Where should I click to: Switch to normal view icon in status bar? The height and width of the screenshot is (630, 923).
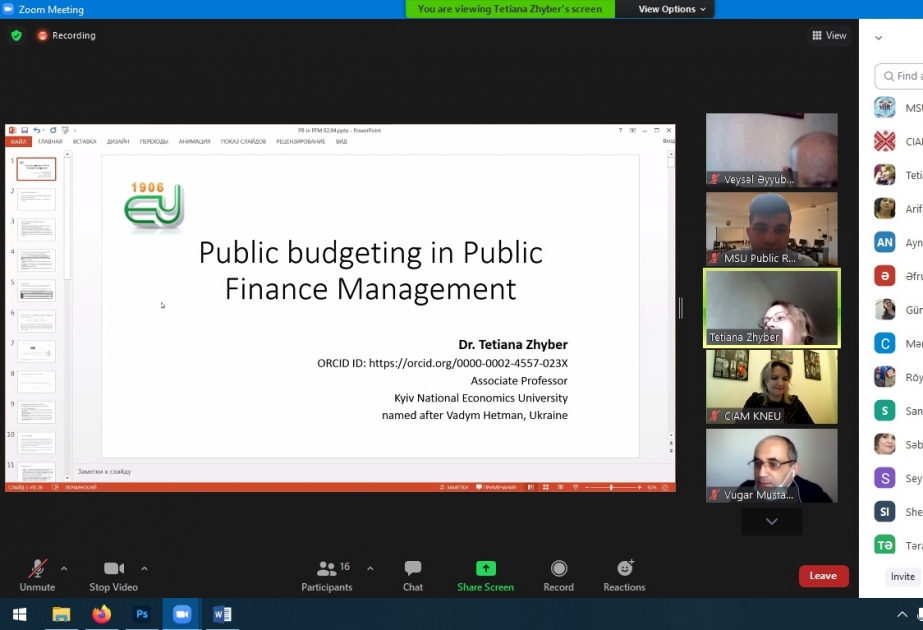[531, 488]
